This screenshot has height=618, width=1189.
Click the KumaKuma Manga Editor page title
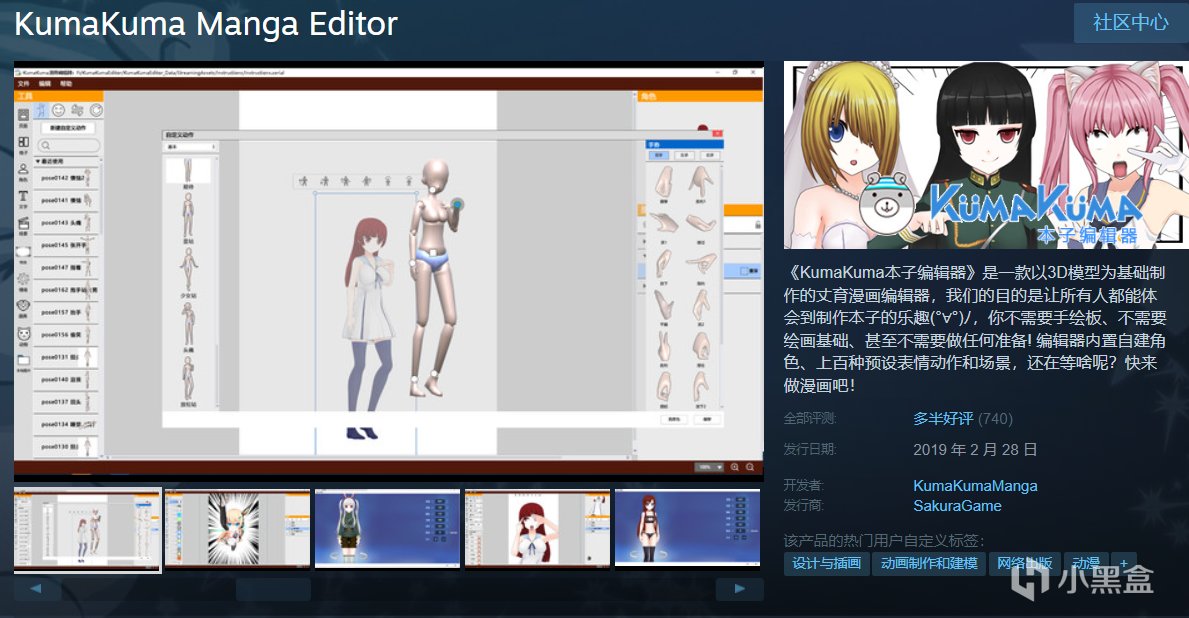pyautogui.click(x=205, y=24)
